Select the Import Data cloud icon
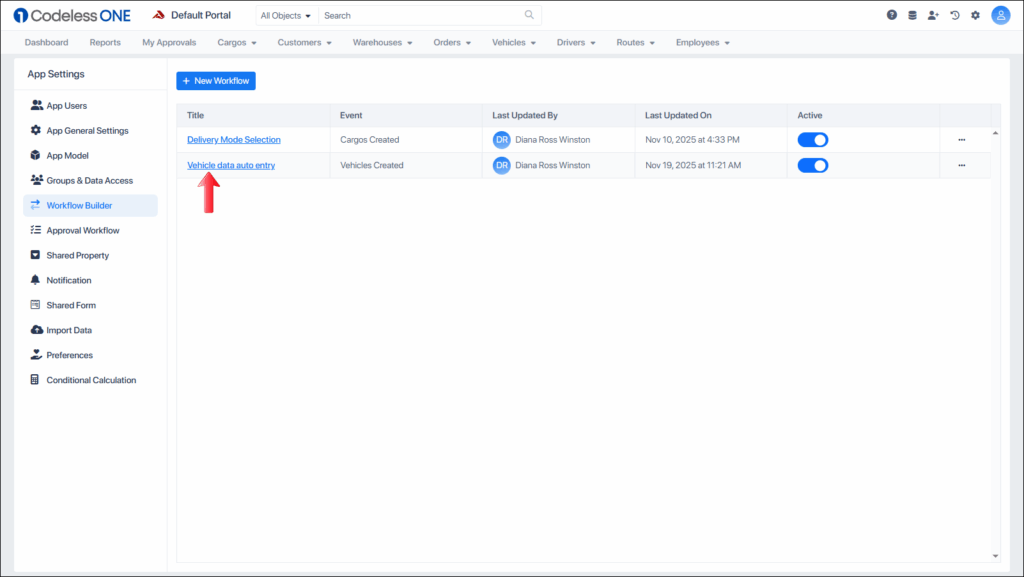The width and height of the screenshot is (1024, 577). click(x=34, y=329)
